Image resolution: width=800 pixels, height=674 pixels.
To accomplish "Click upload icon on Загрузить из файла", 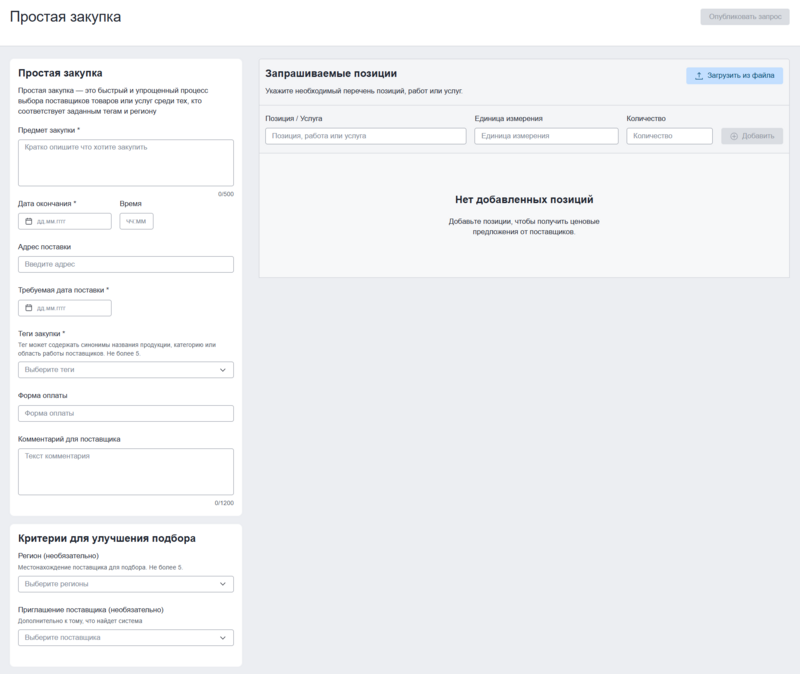I will 699,76.
